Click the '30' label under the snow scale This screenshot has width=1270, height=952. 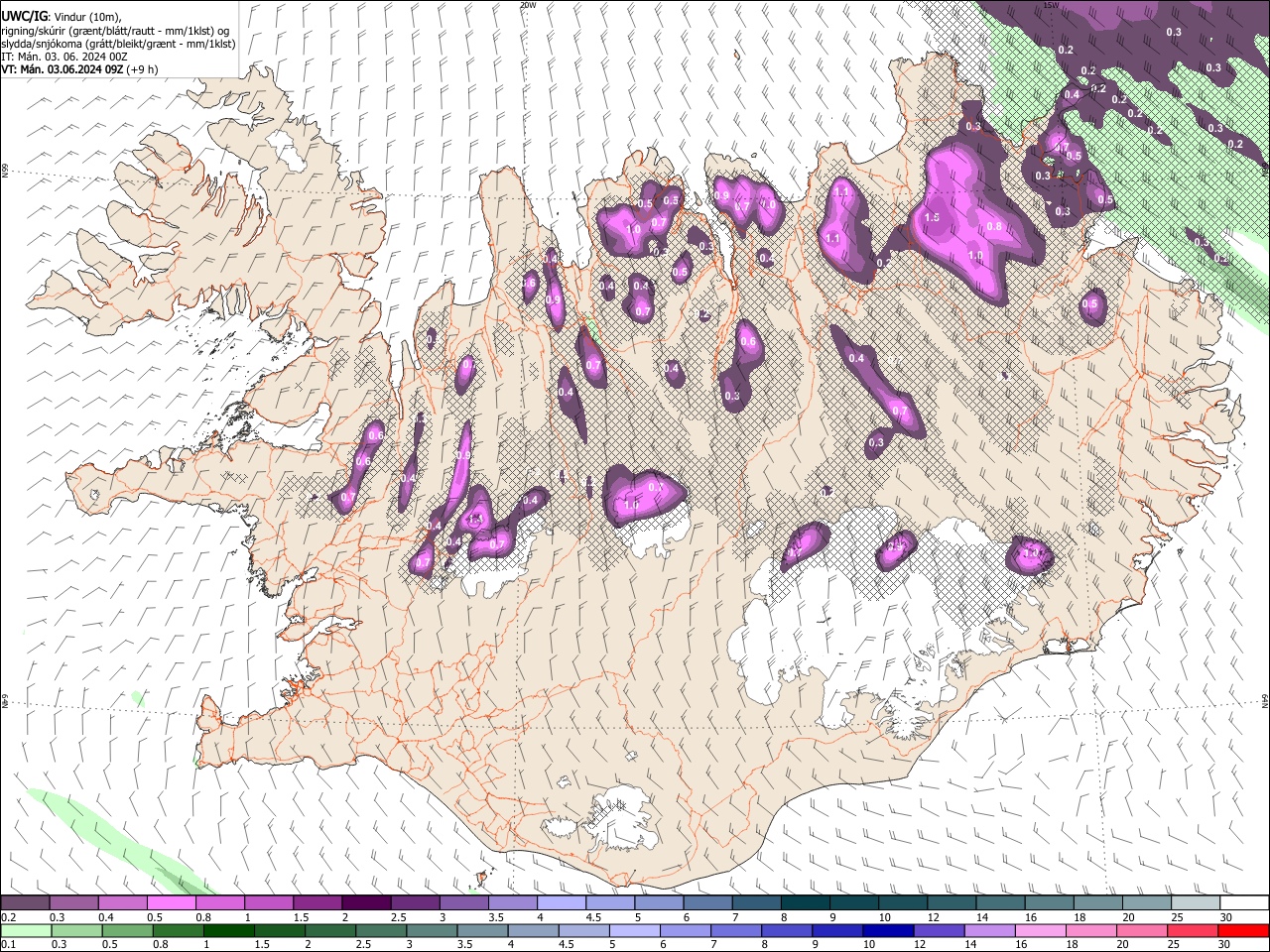pos(1224,916)
